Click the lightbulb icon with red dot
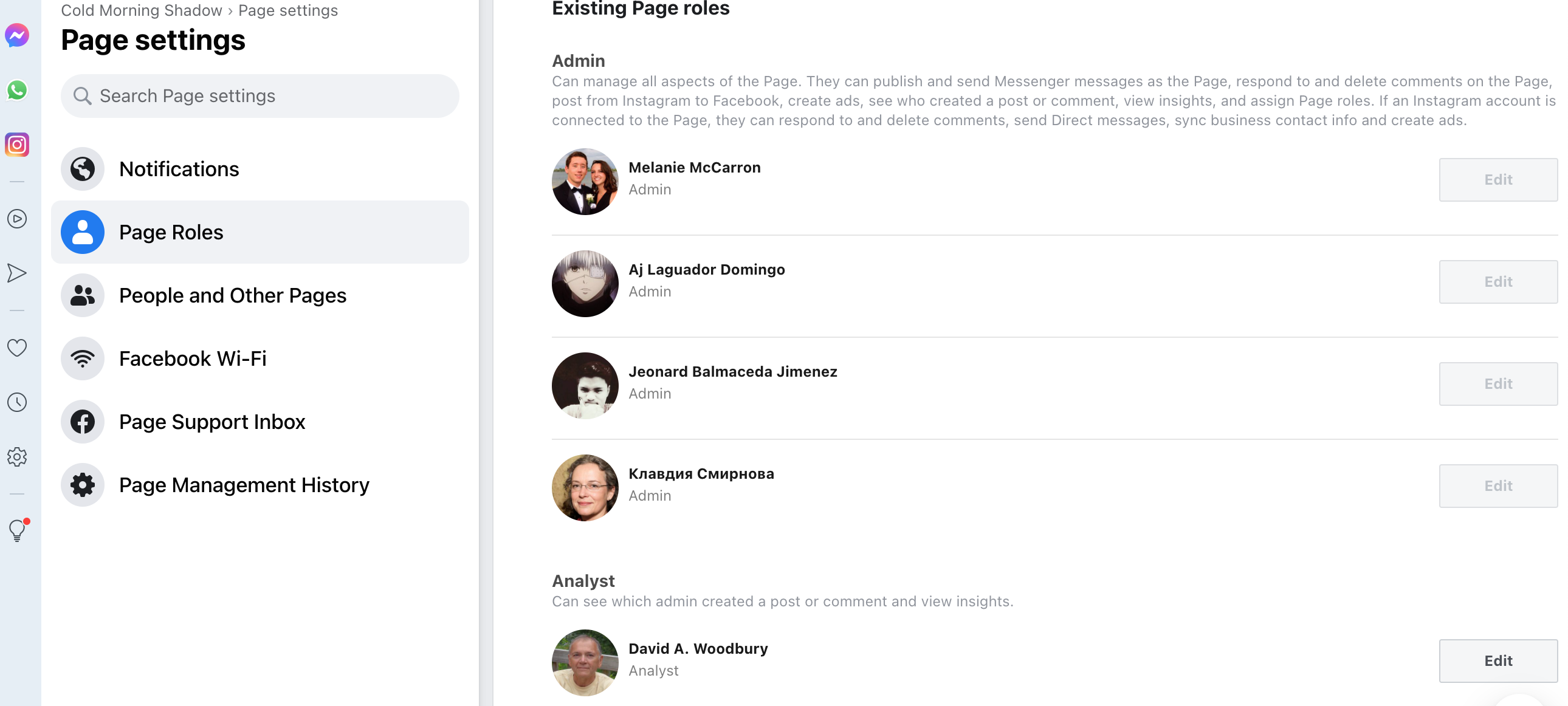The image size is (1568, 706). pos(17,531)
